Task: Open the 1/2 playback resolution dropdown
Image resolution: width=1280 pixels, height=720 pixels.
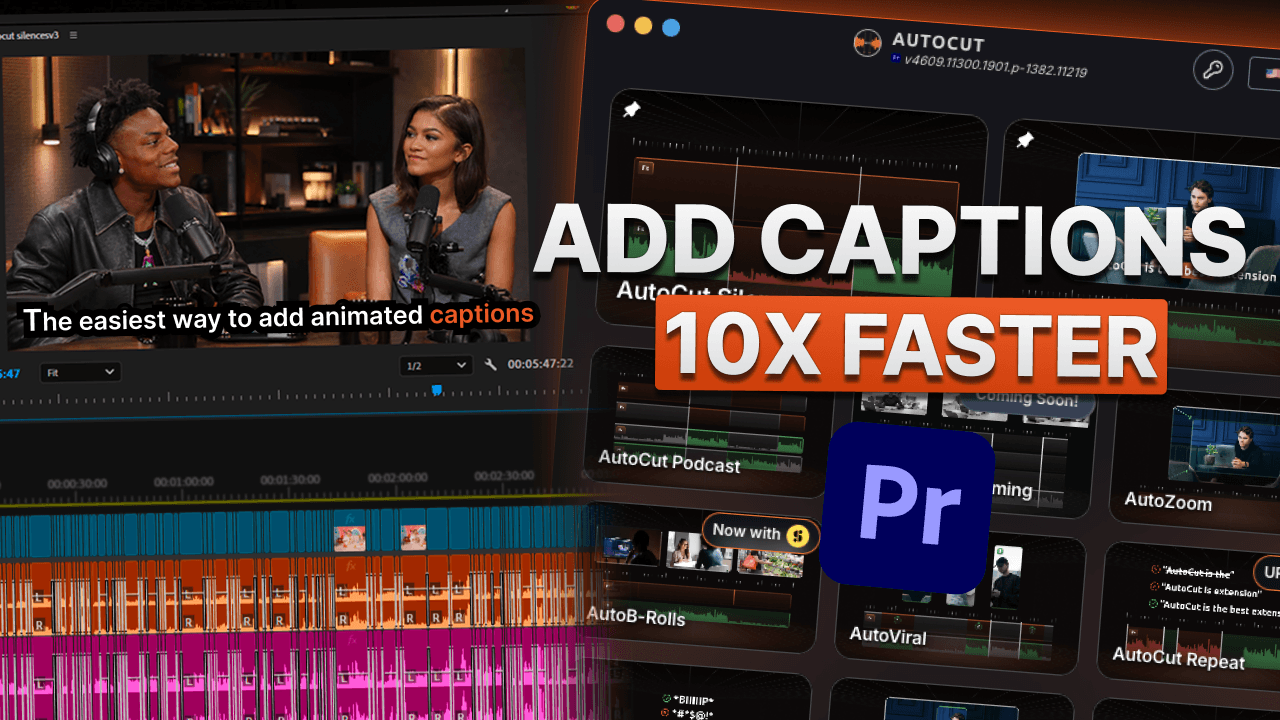Action: 435,366
